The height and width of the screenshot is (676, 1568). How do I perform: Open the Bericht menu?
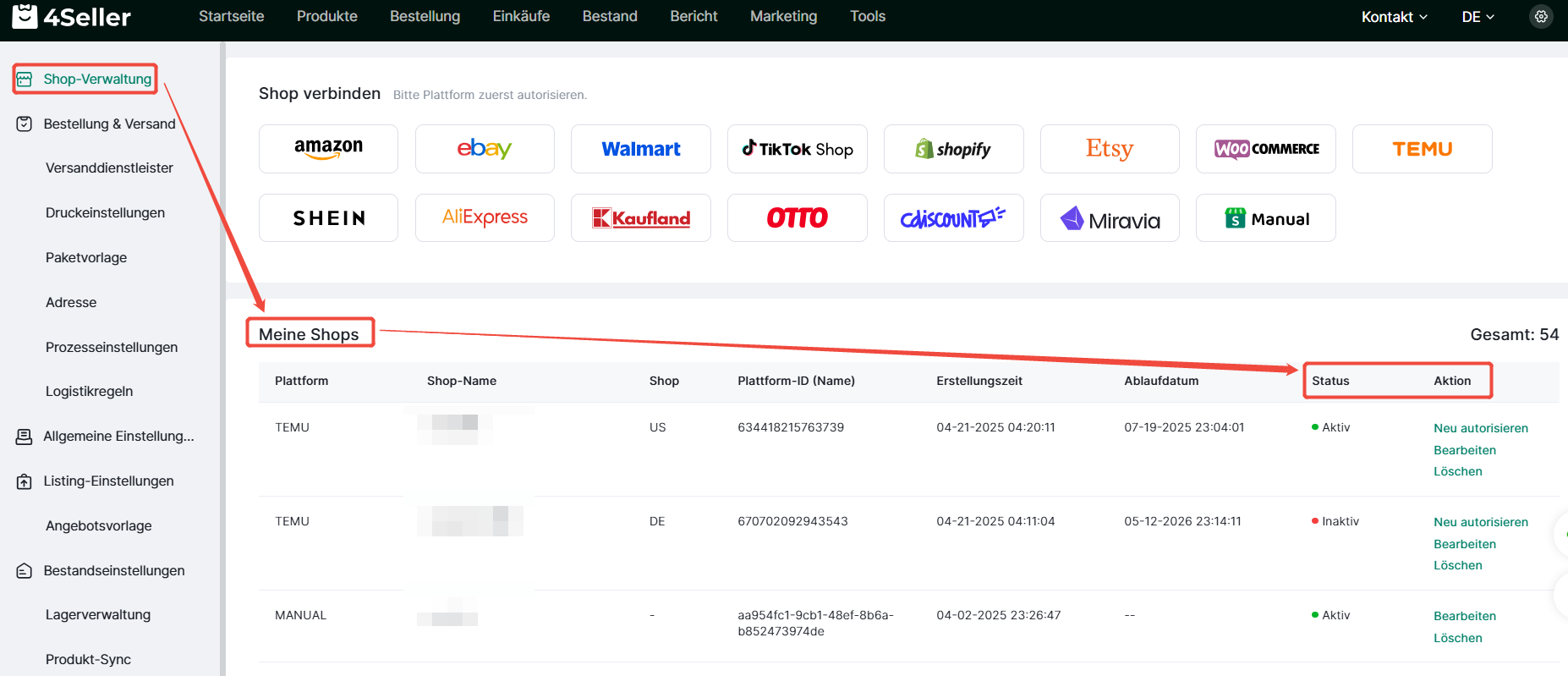coord(694,16)
